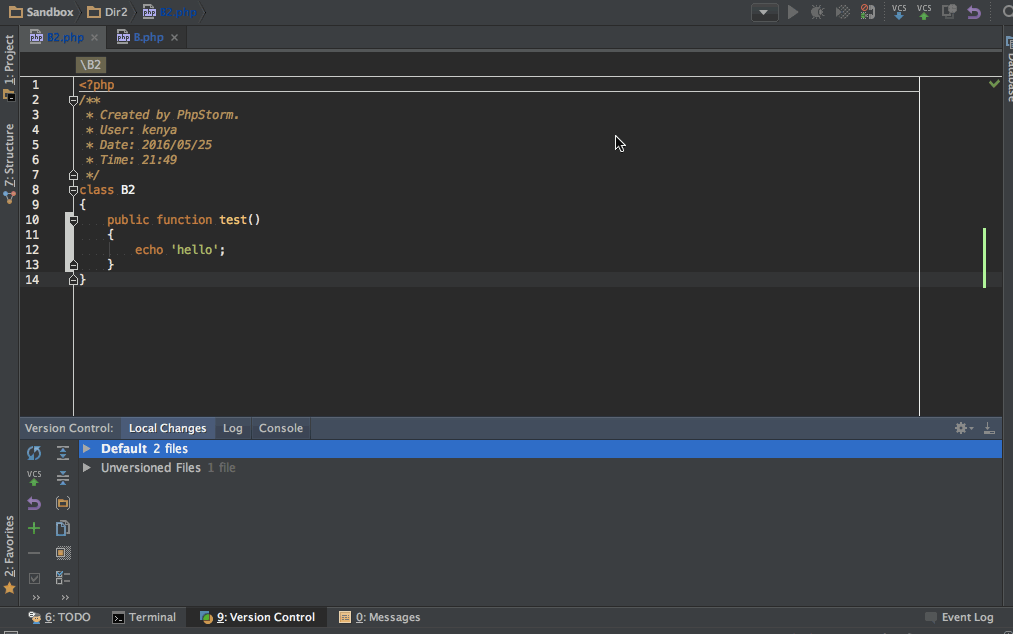Screen dimensions: 1013x634
Task: Click the green New Changelist plus icon
Action: coord(34,529)
